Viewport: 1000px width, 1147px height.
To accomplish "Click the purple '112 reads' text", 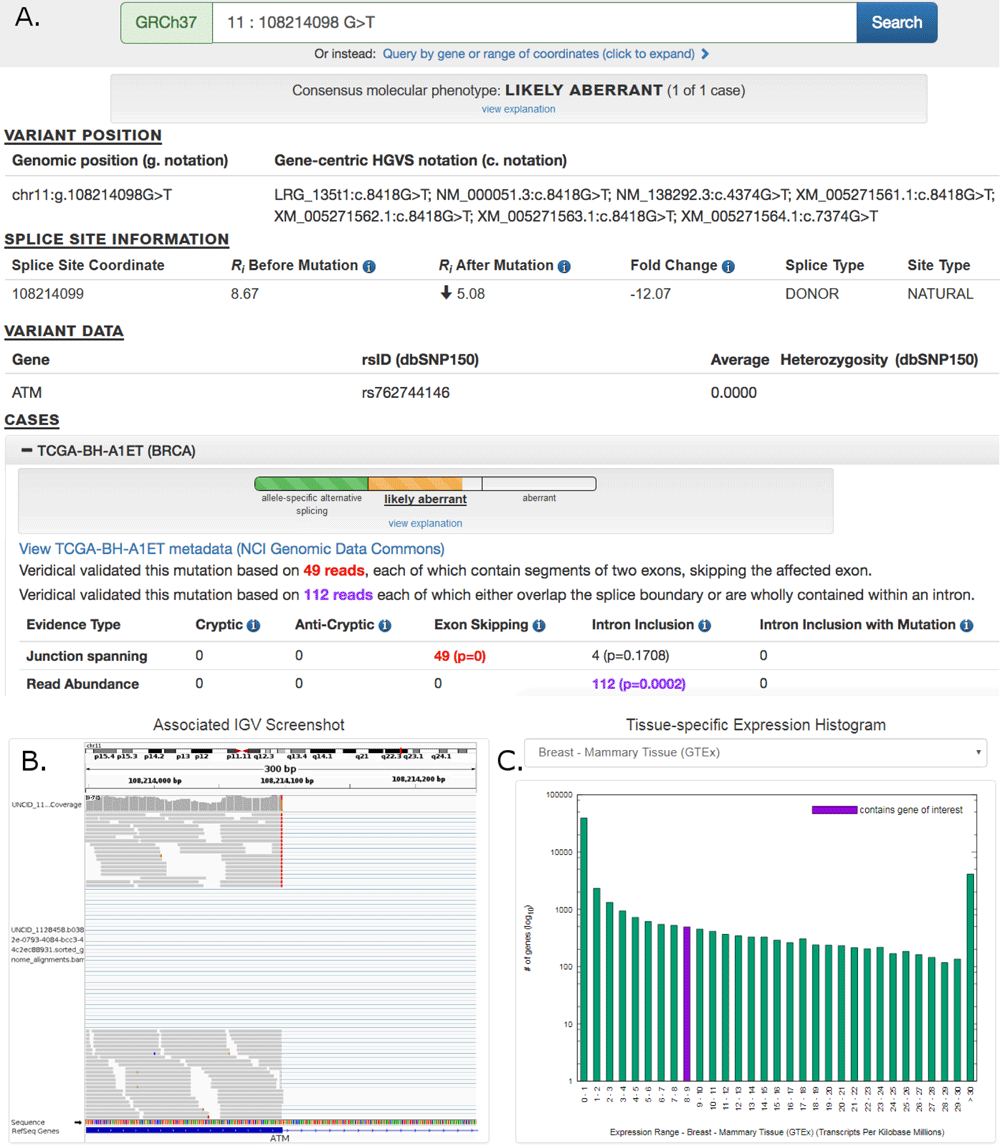I will click(x=338, y=595).
